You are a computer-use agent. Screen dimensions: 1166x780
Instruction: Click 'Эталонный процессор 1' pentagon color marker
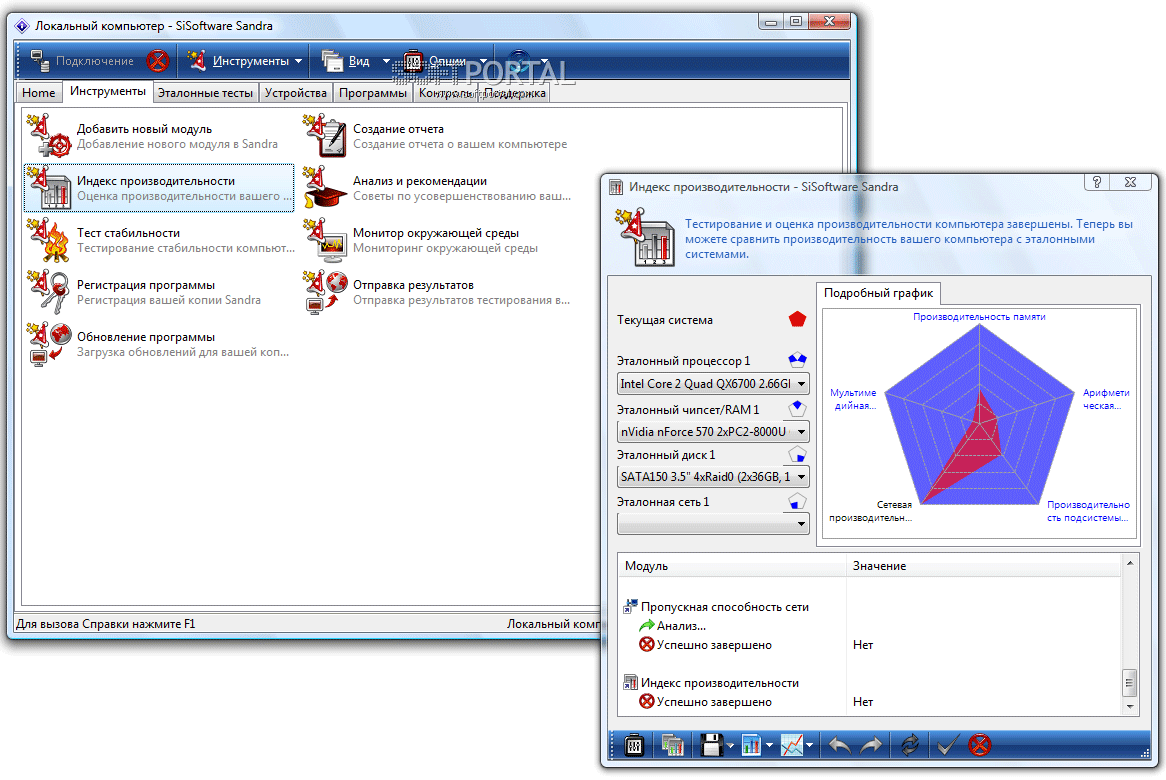click(797, 361)
